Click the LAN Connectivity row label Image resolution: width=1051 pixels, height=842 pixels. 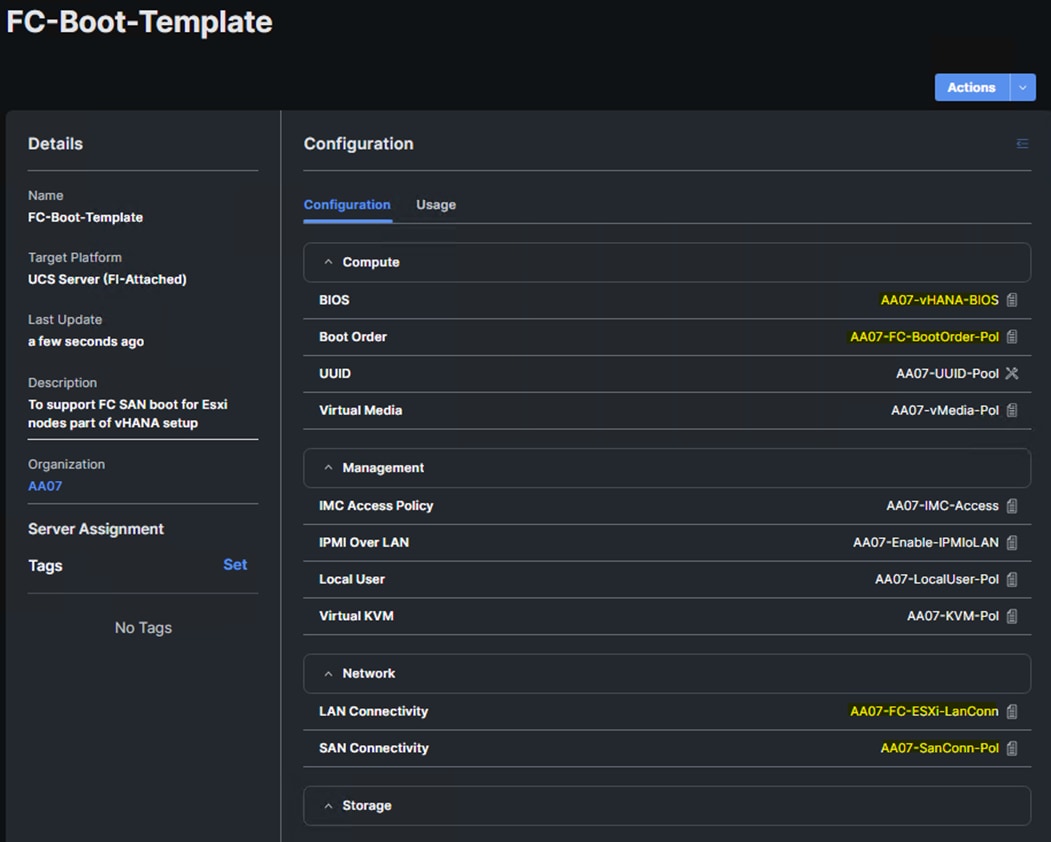pos(373,711)
